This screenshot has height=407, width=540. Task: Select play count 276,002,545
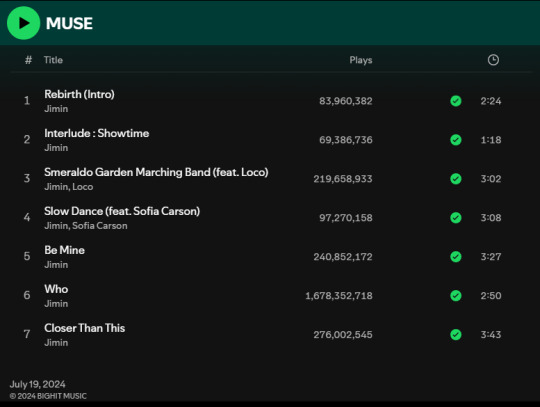pyautogui.click(x=343, y=334)
